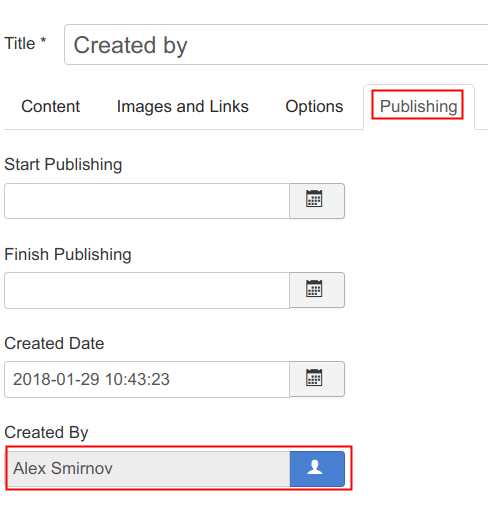Click the Created By label

(x=46, y=433)
